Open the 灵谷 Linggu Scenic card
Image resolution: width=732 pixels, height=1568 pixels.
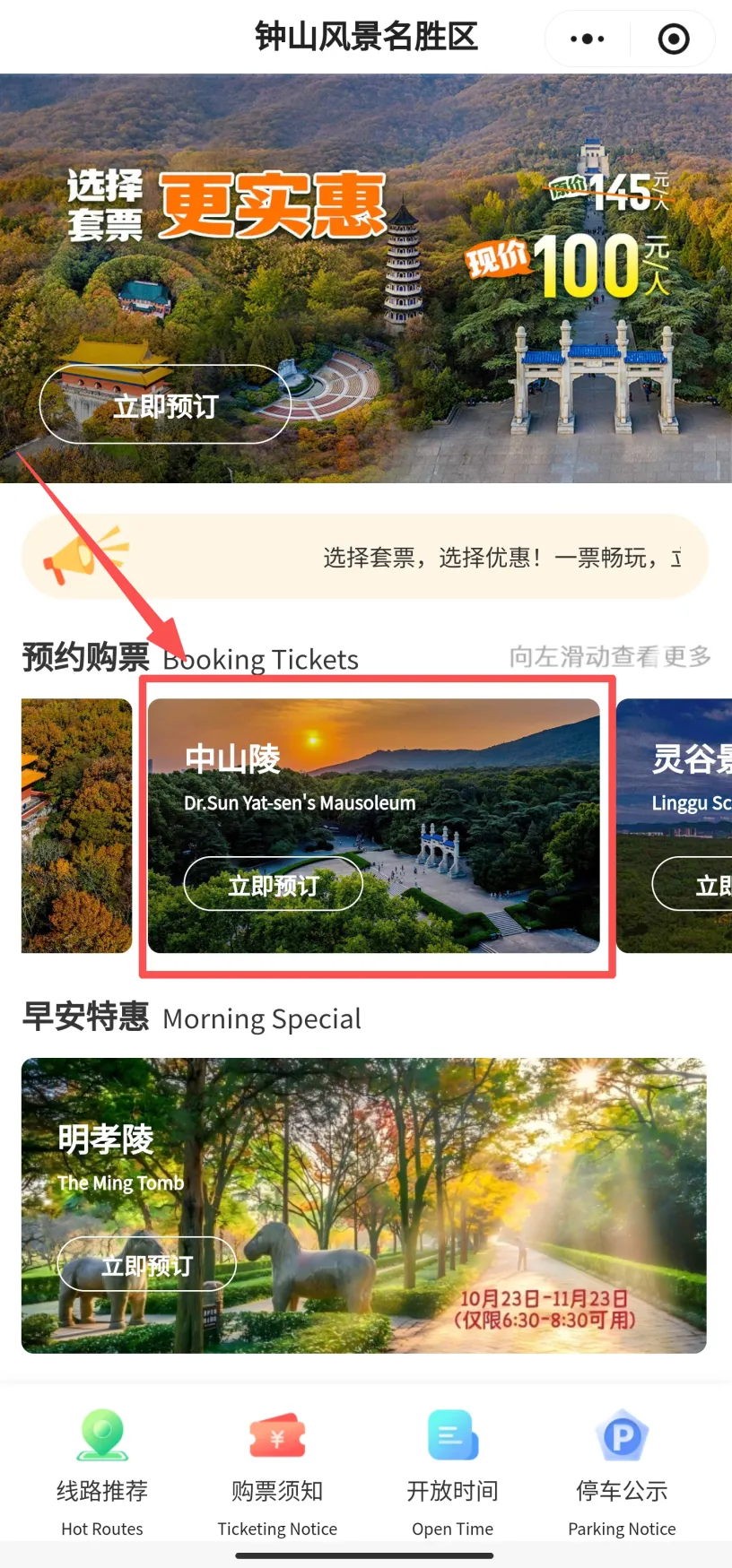click(x=675, y=826)
